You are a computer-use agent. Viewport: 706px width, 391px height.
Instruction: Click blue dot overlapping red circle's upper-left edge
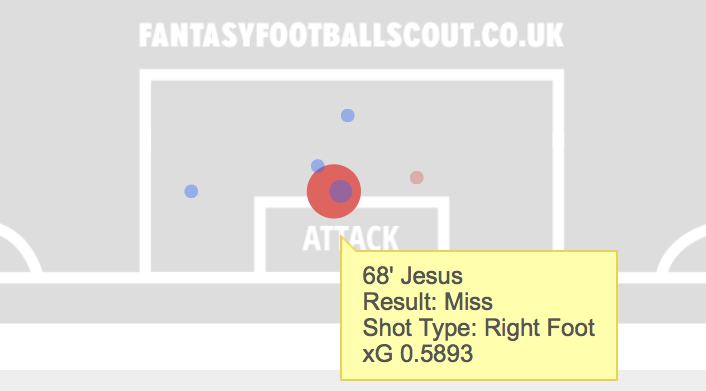[x=317, y=166]
